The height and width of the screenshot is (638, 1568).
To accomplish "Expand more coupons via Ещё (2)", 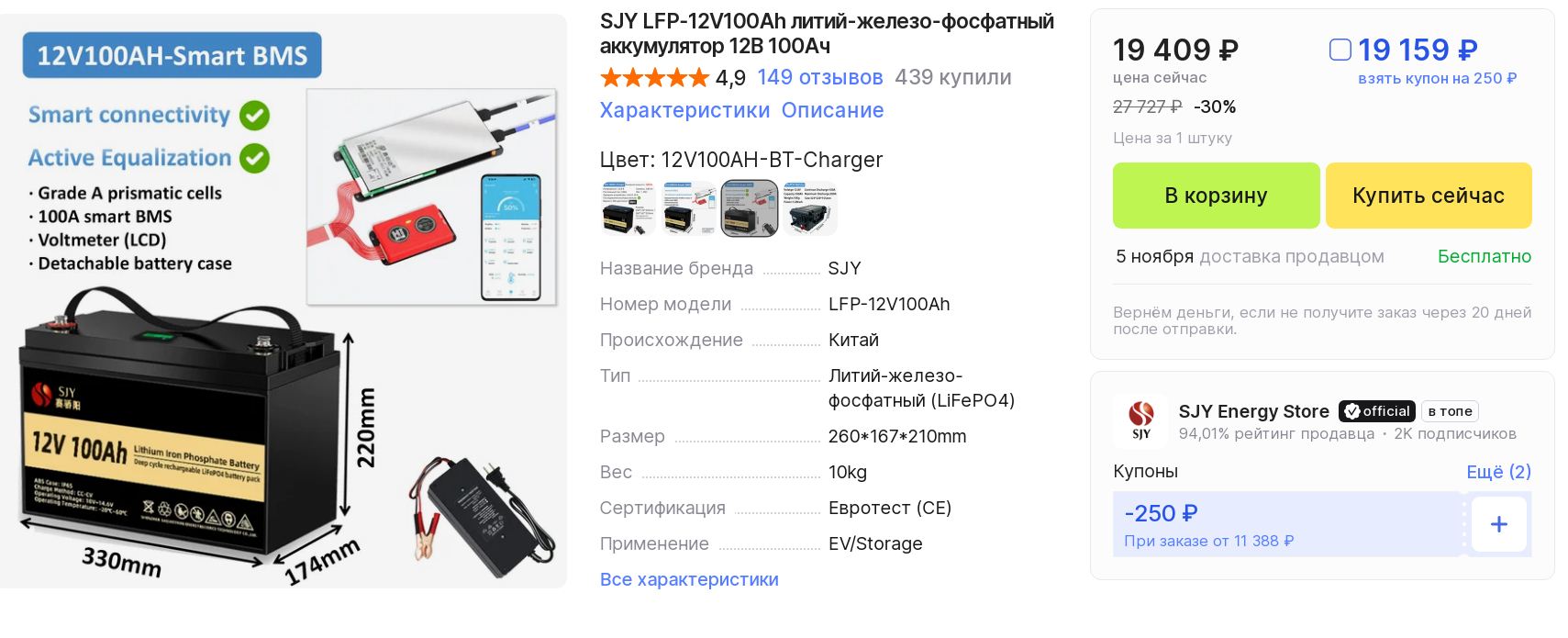I will 1498,471.
